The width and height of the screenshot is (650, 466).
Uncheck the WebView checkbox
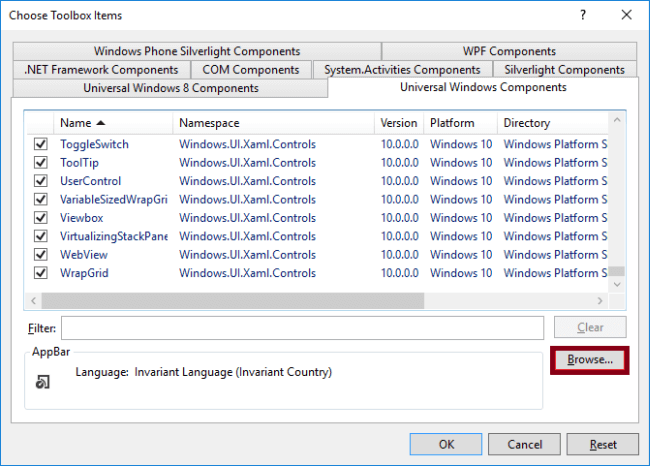click(x=41, y=255)
